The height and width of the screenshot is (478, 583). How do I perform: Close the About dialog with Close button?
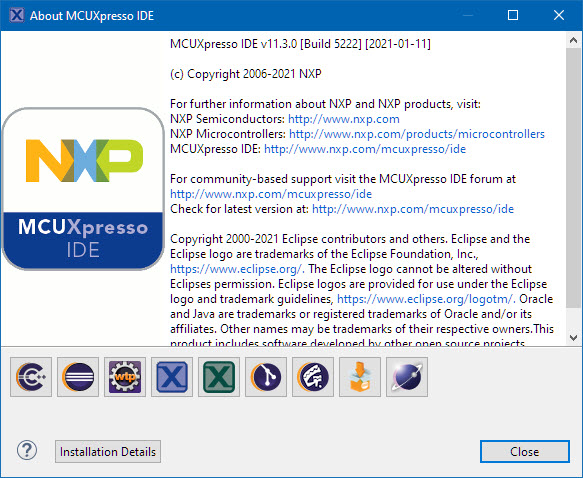(525, 452)
